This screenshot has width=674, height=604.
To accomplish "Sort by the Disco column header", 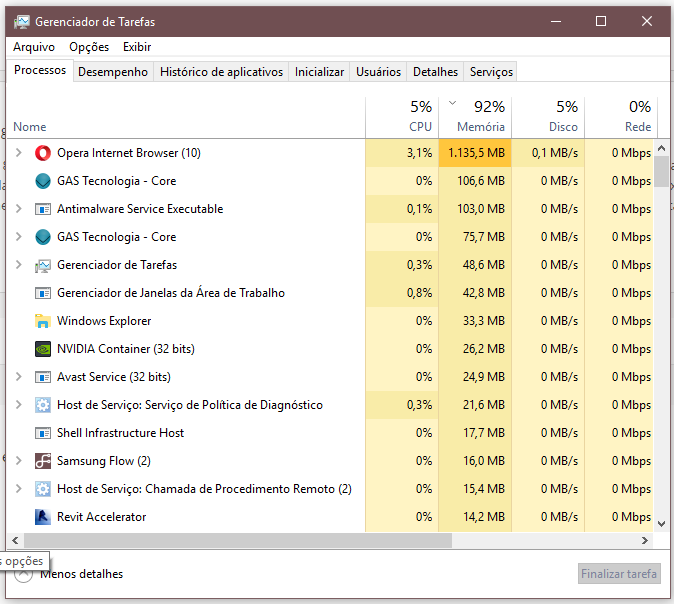I will coord(548,118).
